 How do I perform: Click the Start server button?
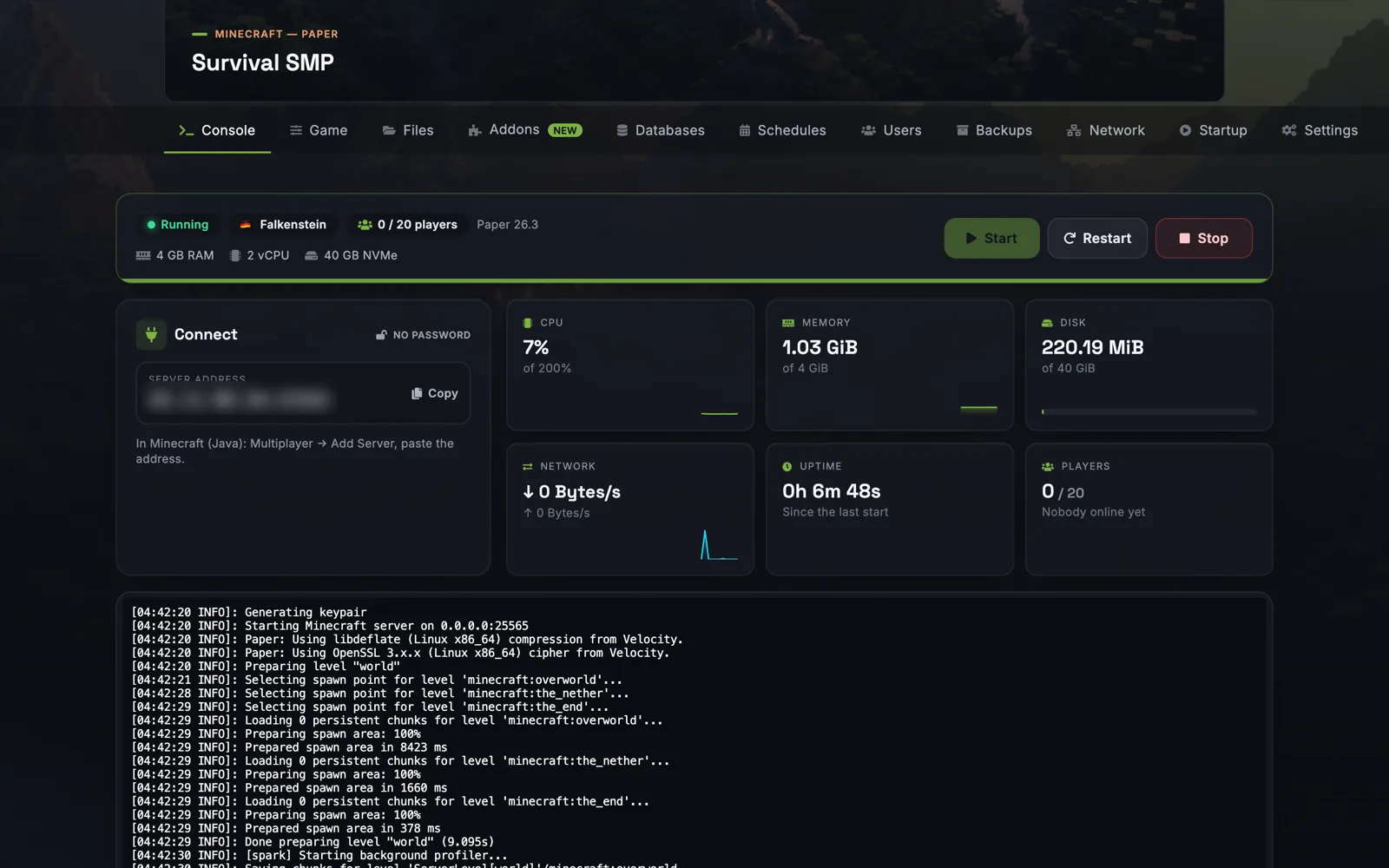click(991, 238)
